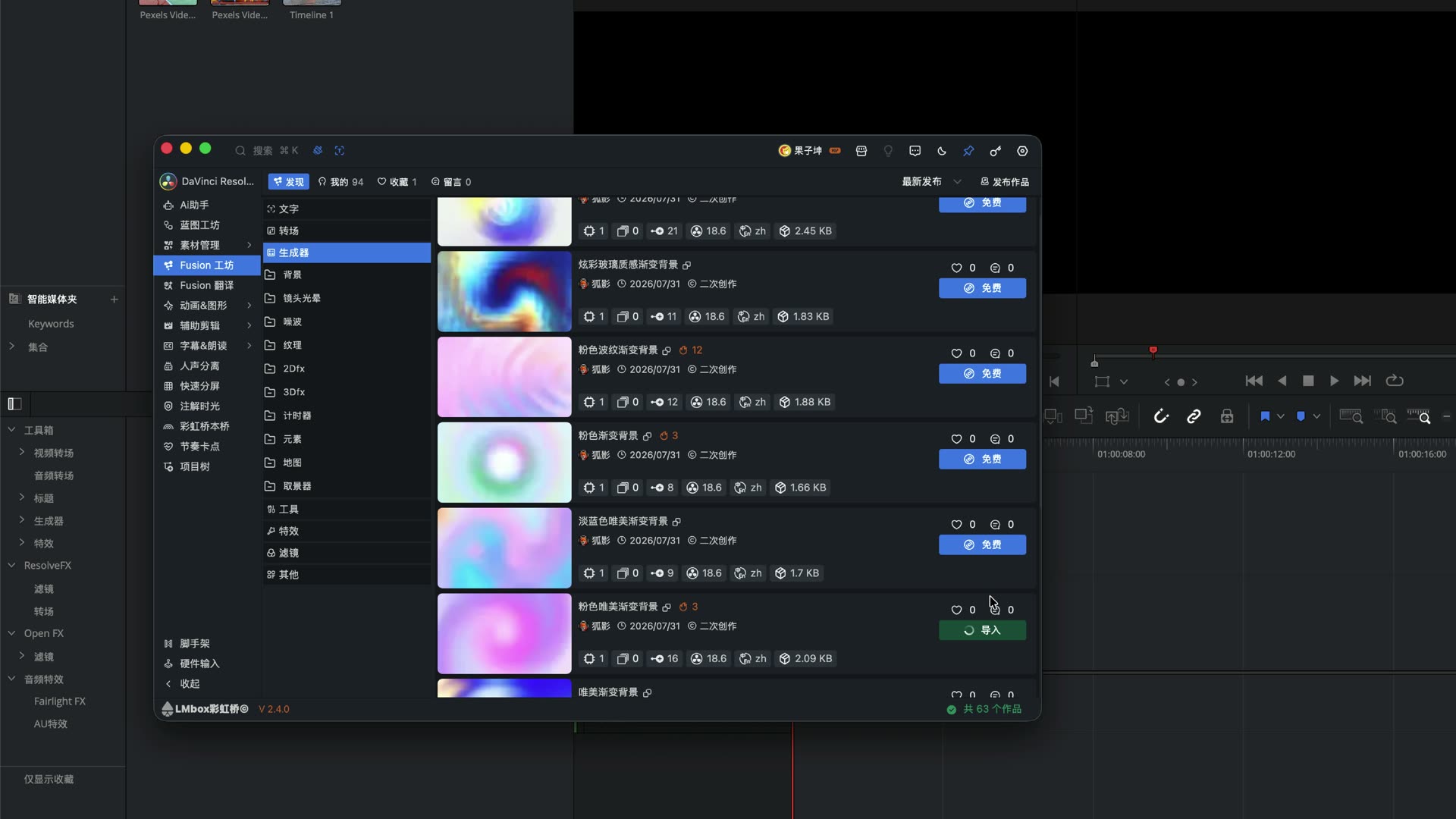Open the blue flag color dropdown arrow
The height and width of the screenshot is (819, 1456).
pos(1280,416)
